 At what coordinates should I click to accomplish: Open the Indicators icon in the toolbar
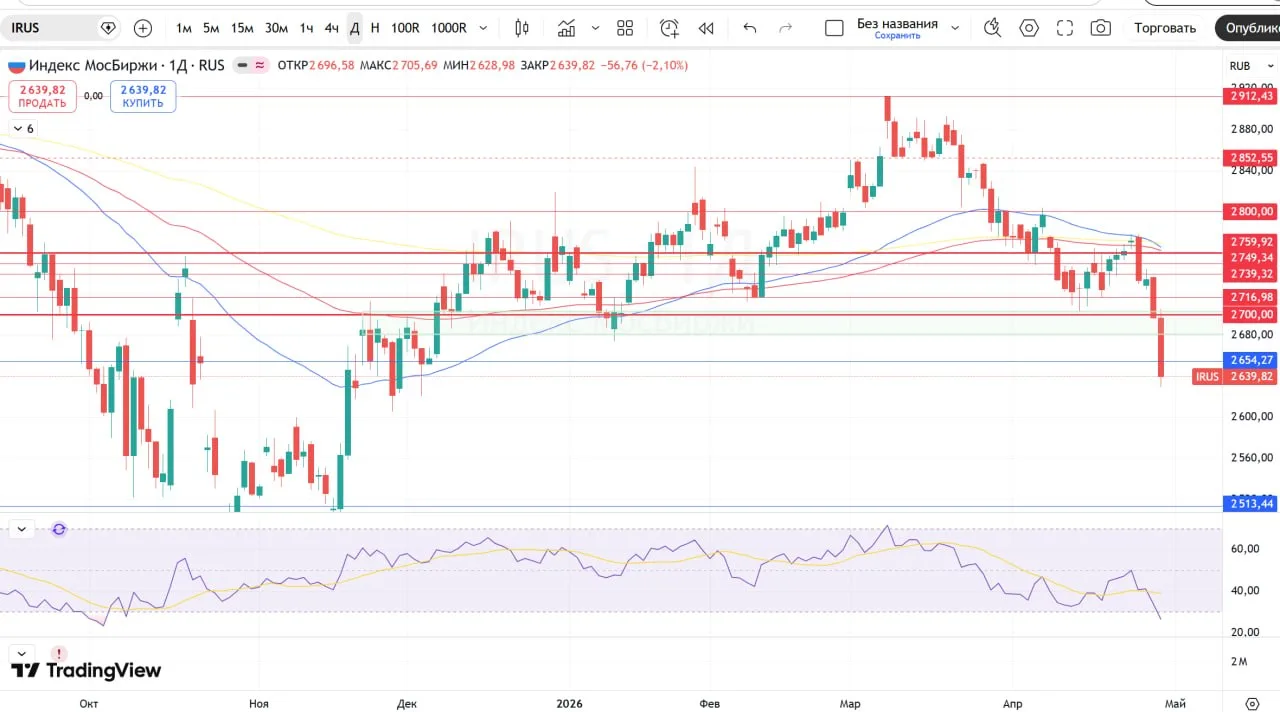pos(567,28)
